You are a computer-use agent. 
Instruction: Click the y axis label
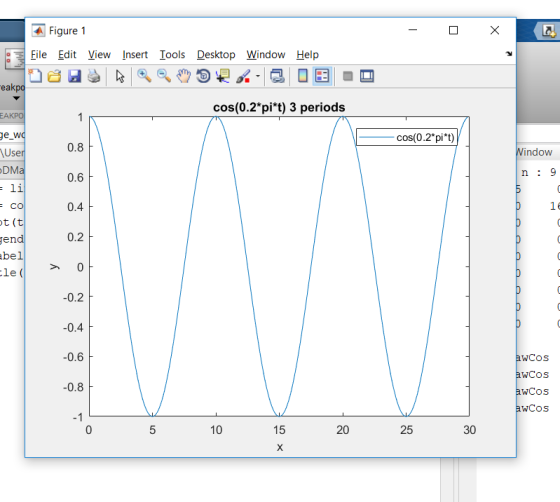[x=54, y=267]
